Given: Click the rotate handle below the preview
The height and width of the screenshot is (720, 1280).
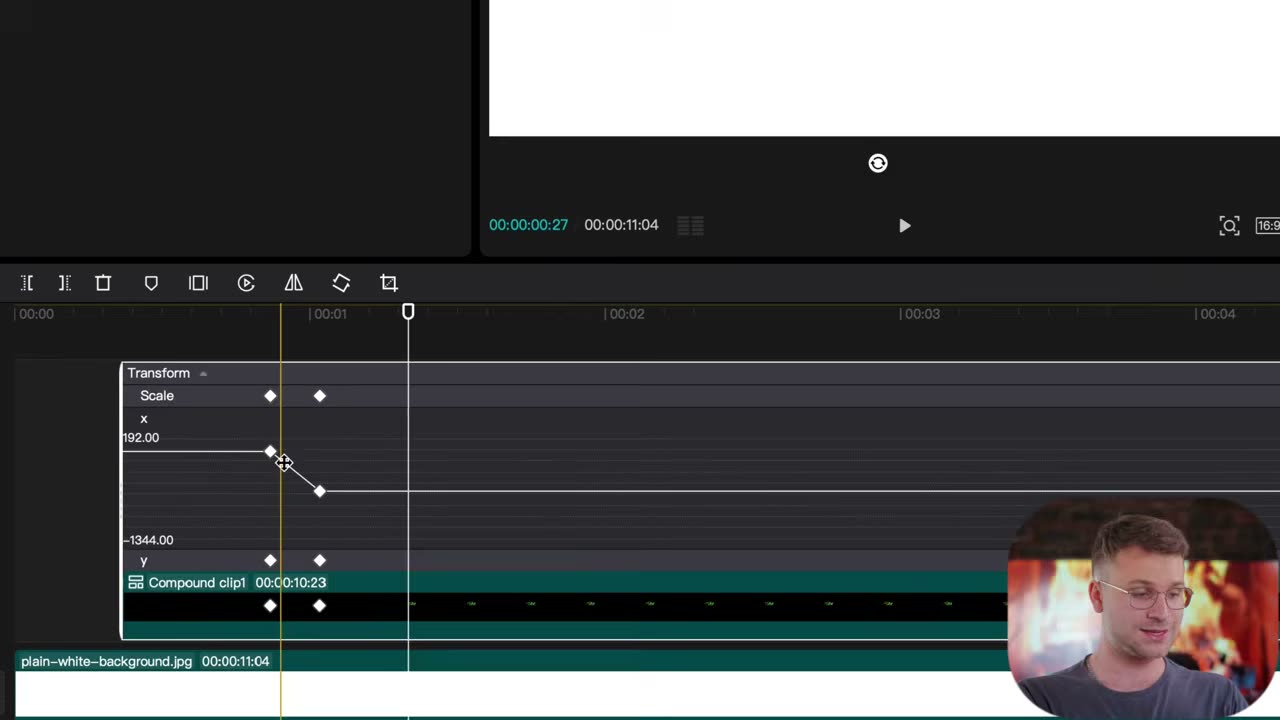Looking at the screenshot, I should [x=878, y=163].
